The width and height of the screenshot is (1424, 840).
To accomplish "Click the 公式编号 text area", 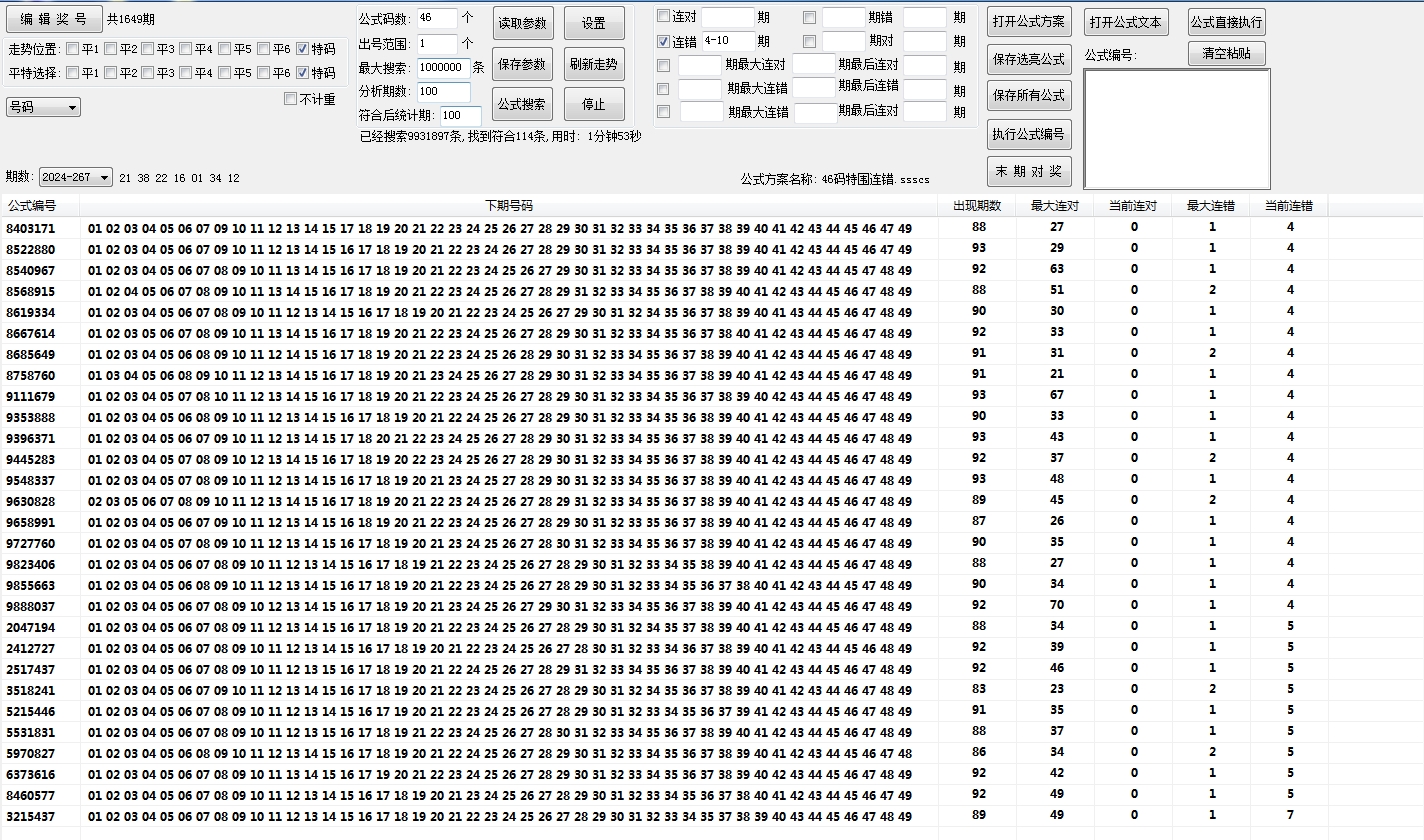I will [1176, 128].
